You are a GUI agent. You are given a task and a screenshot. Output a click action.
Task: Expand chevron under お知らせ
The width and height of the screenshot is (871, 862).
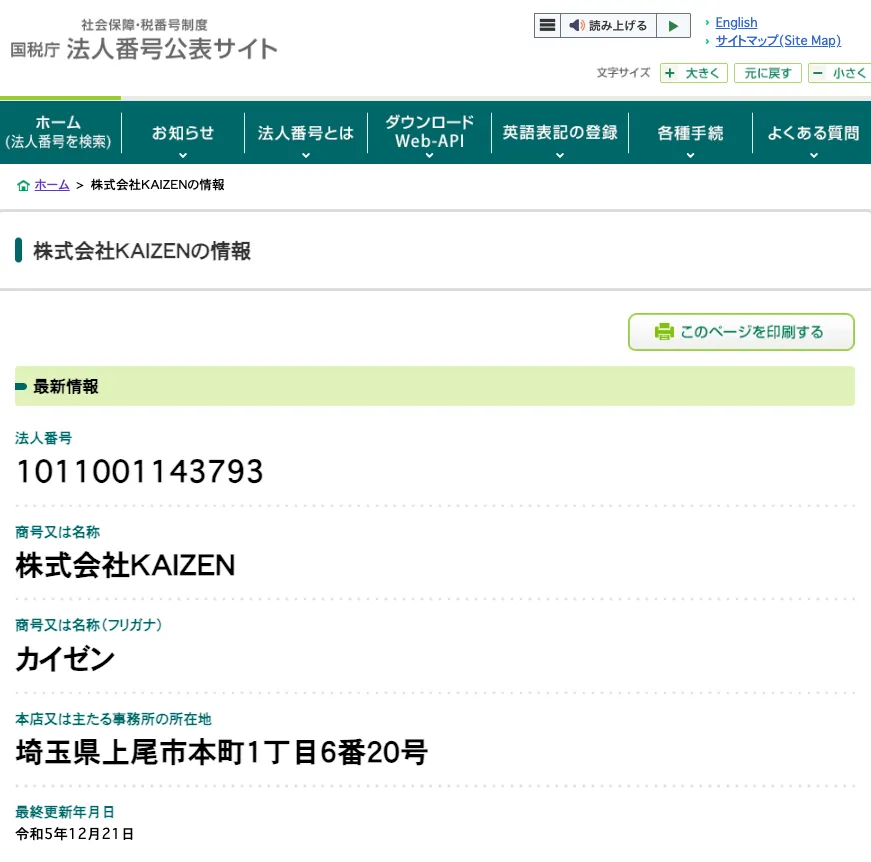(183, 156)
